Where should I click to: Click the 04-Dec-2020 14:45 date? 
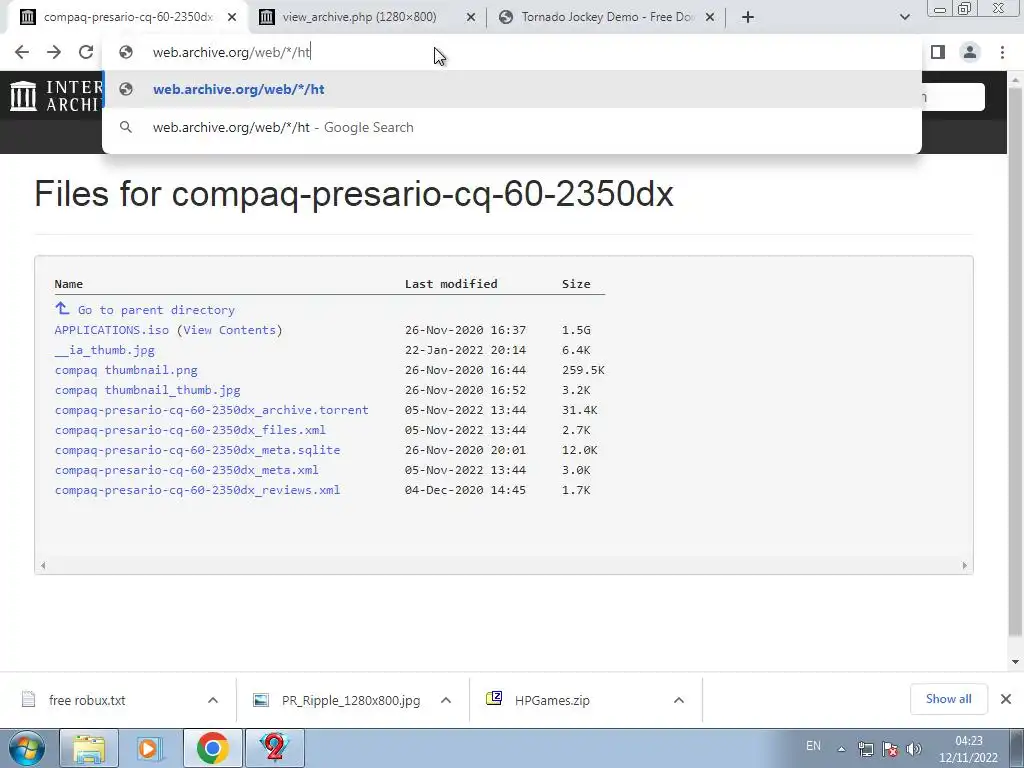(x=465, y=490)
